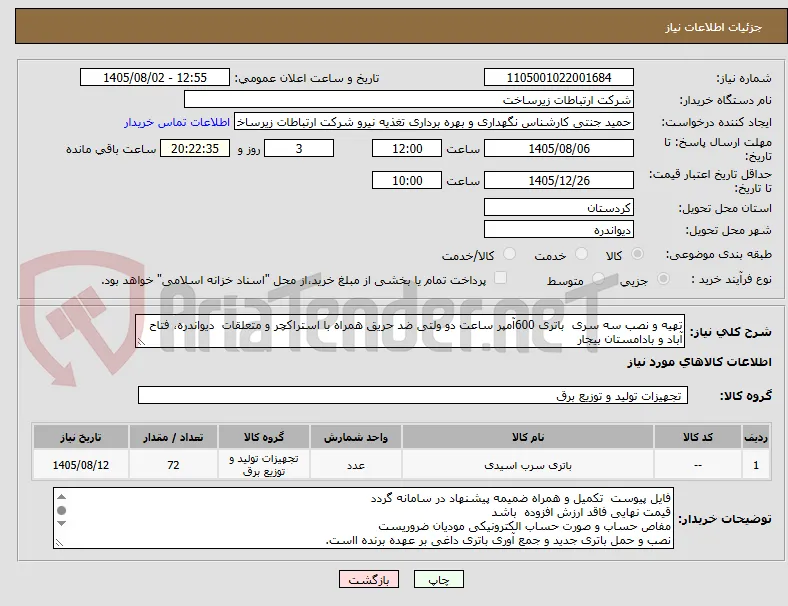This screenshot has width=788, height=606.
Task: Click quantity cell showing 72
Action: point(173,465)
